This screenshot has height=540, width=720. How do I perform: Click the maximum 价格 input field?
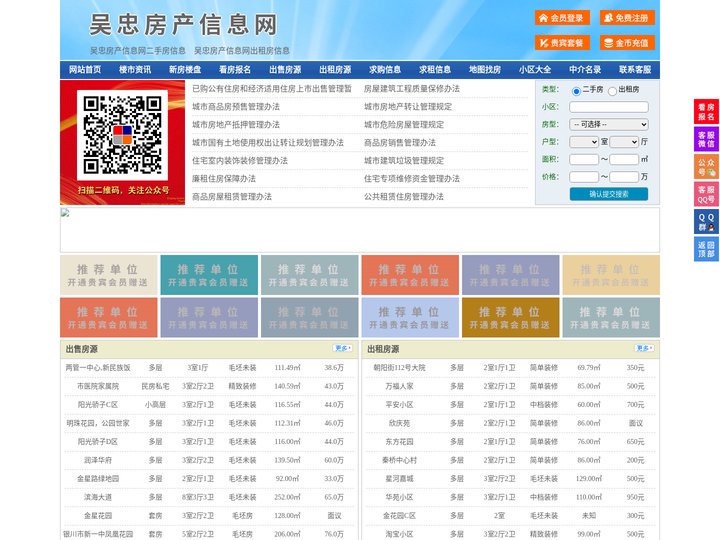point(624,177)
